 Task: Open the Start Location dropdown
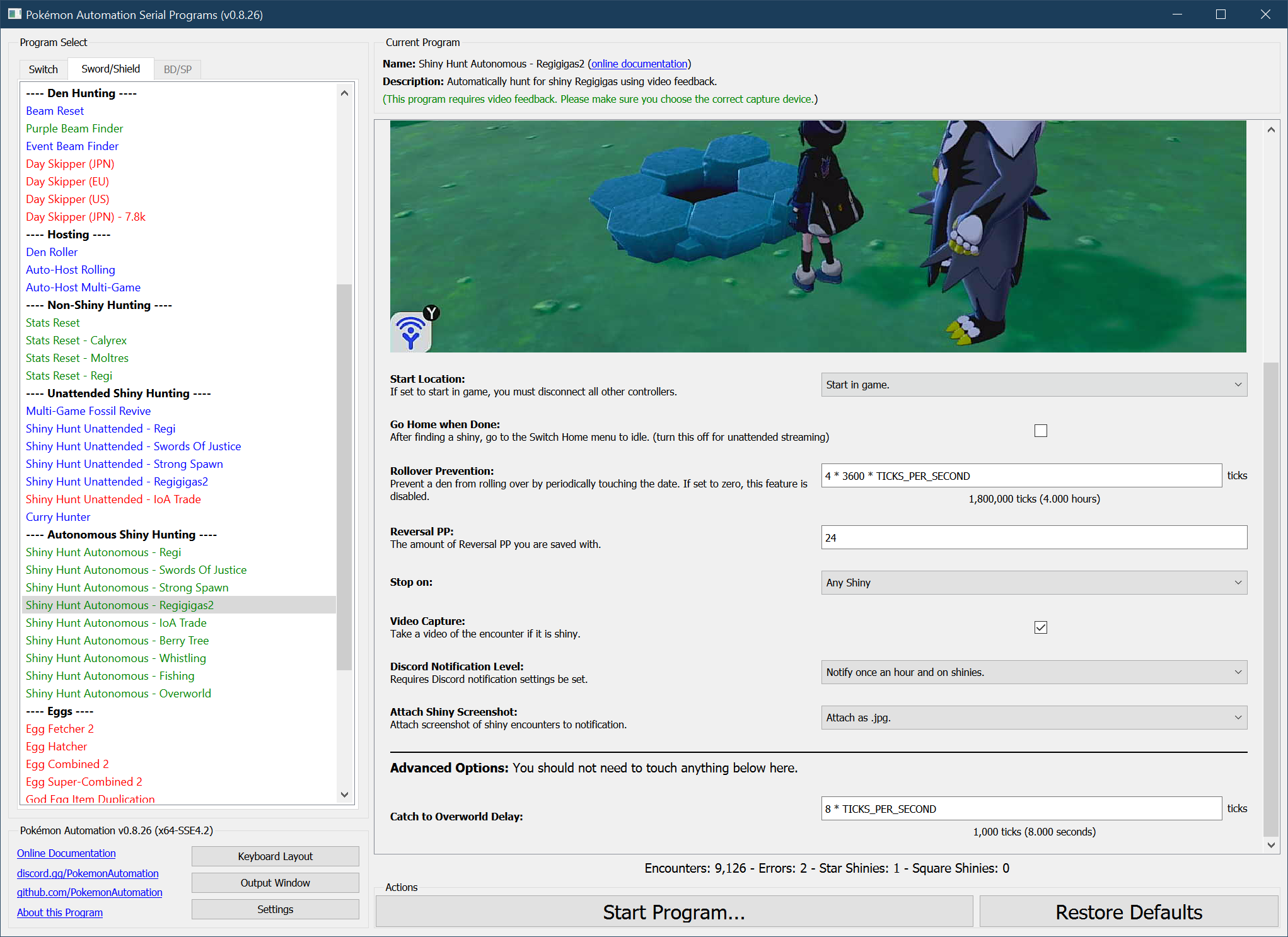click(x=1033, y=385)
